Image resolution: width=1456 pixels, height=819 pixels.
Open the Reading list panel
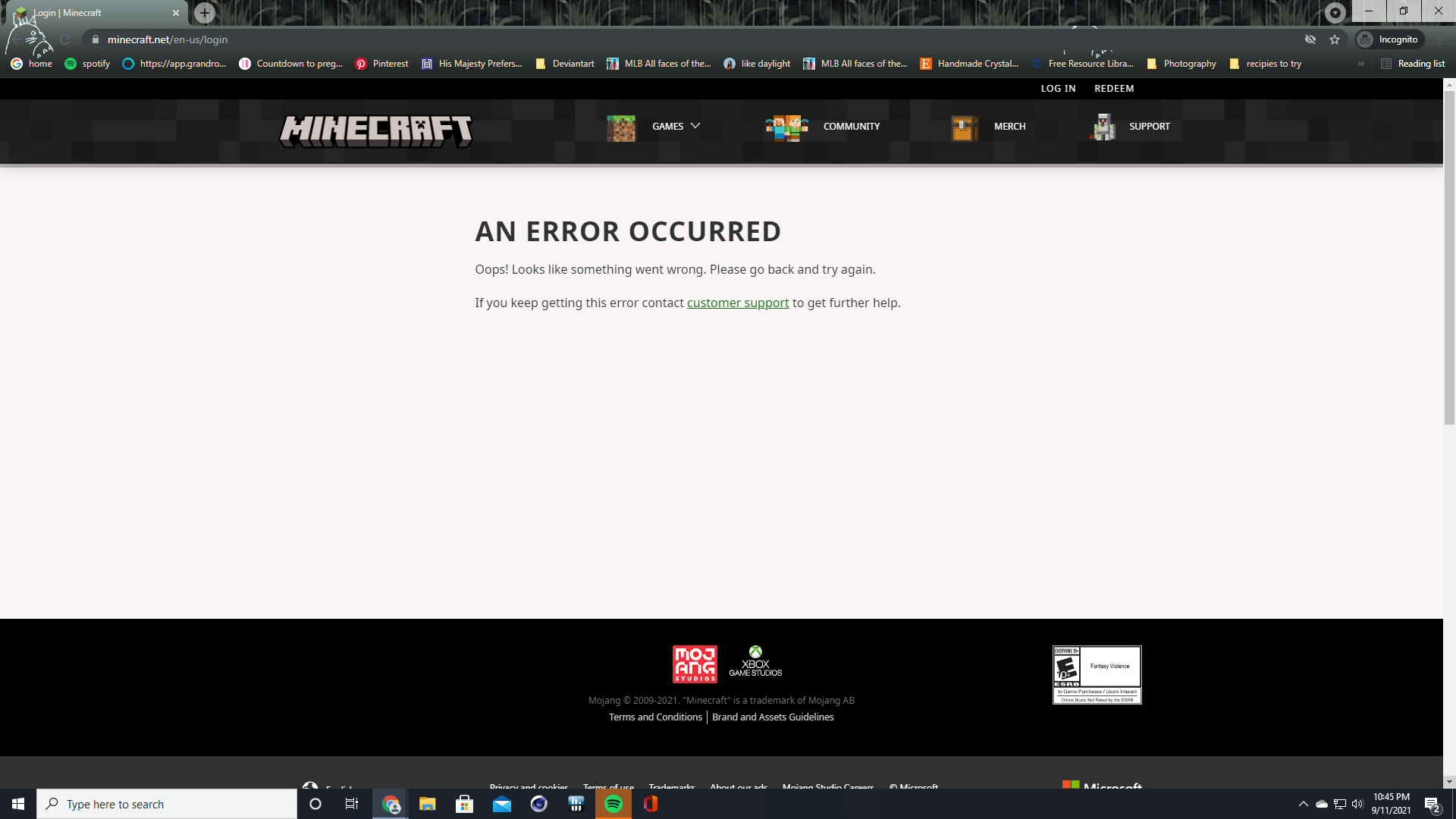point(1413,64)
